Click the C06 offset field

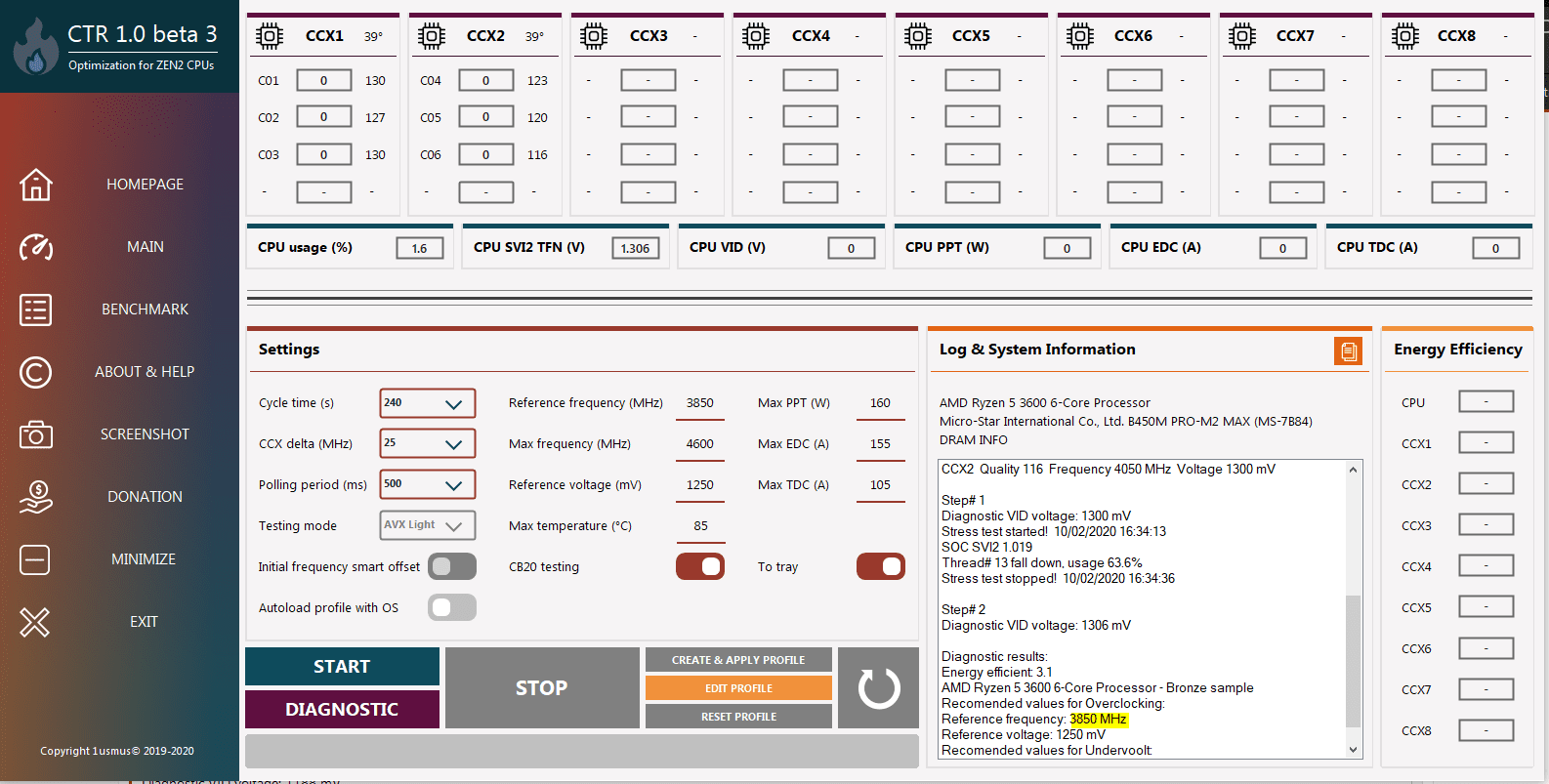(486, 154)
